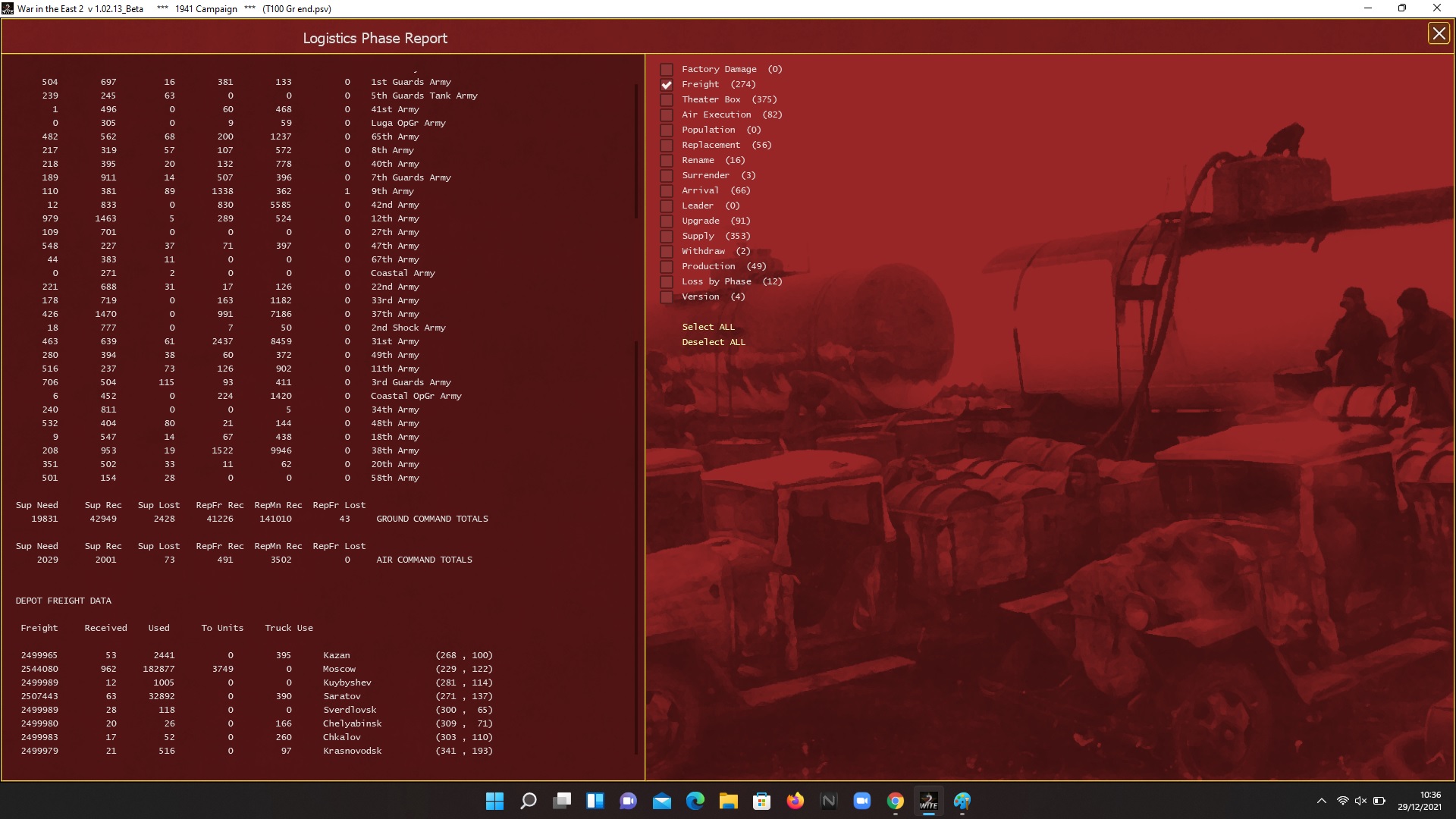Open taskbar Search icon

click(528, 801)
